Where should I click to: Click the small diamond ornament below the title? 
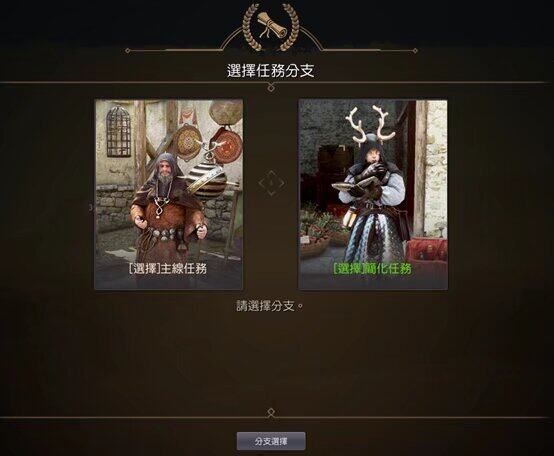click(x=271, y=87)
